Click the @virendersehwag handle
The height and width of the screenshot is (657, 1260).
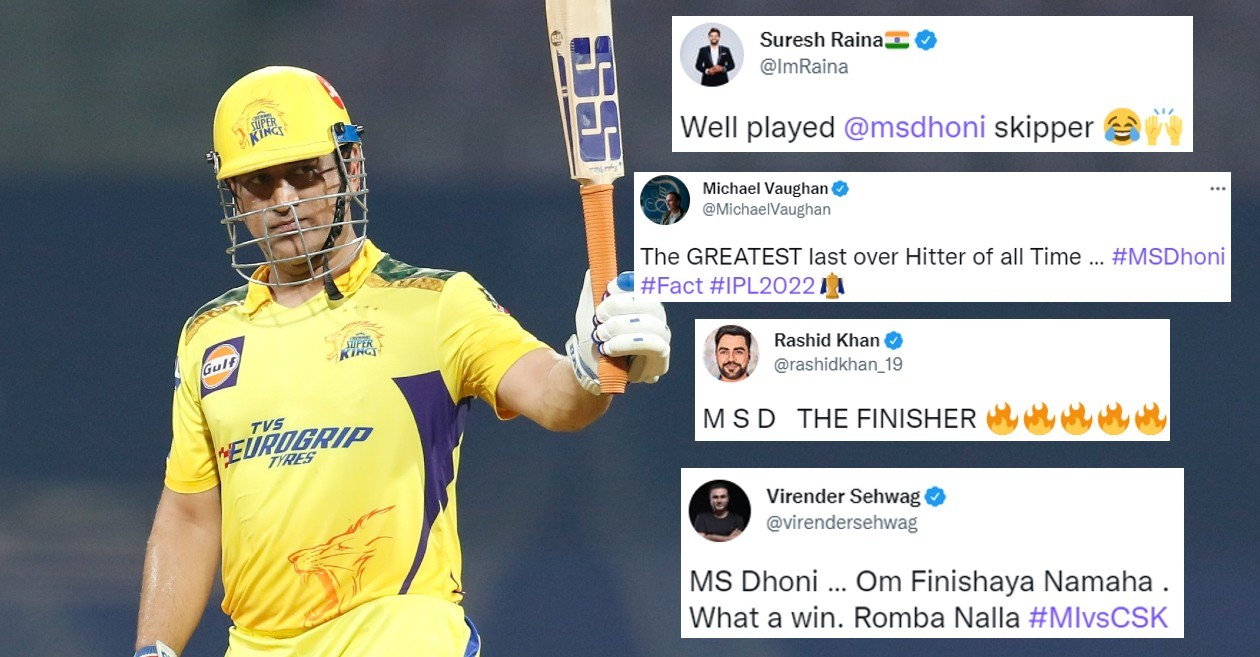pos(842,522)
